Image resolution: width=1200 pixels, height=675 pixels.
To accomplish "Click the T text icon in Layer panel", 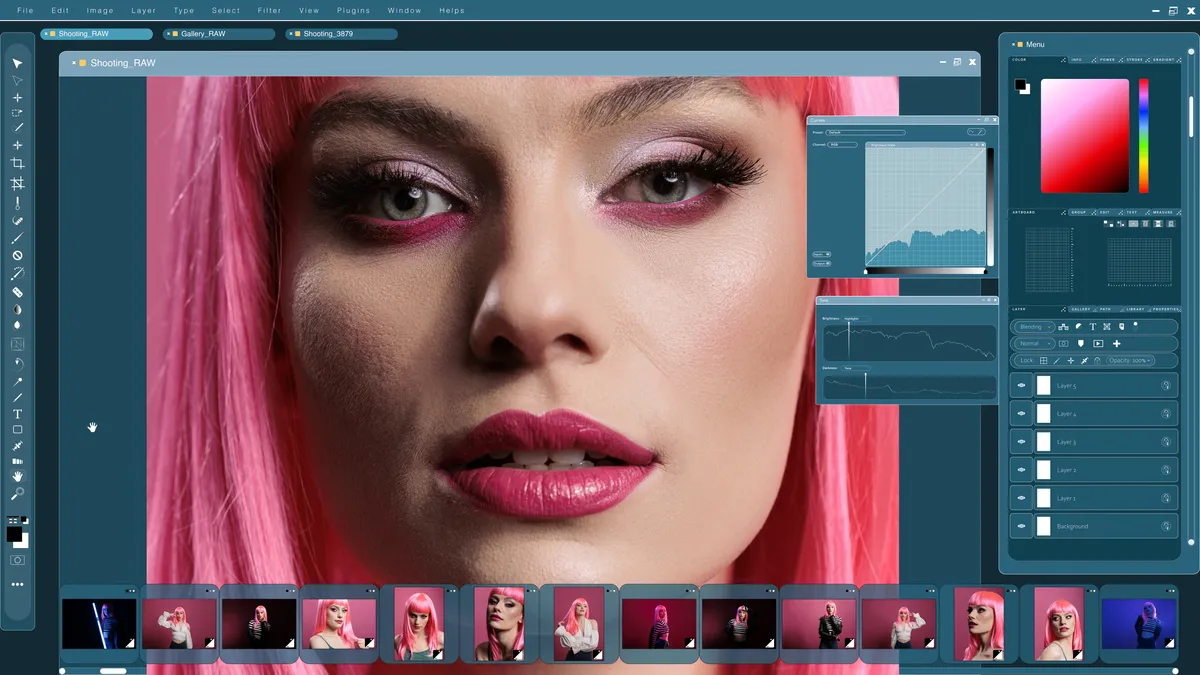I will point(1093,327).
